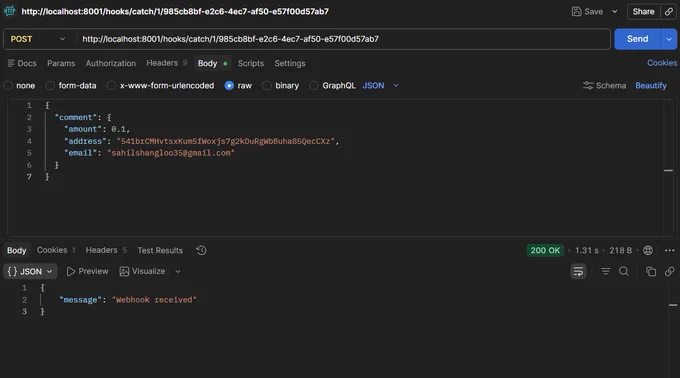The image size is (680, 378).
Task: Click the Visualize image icon
Action: (x=124, y=271)
